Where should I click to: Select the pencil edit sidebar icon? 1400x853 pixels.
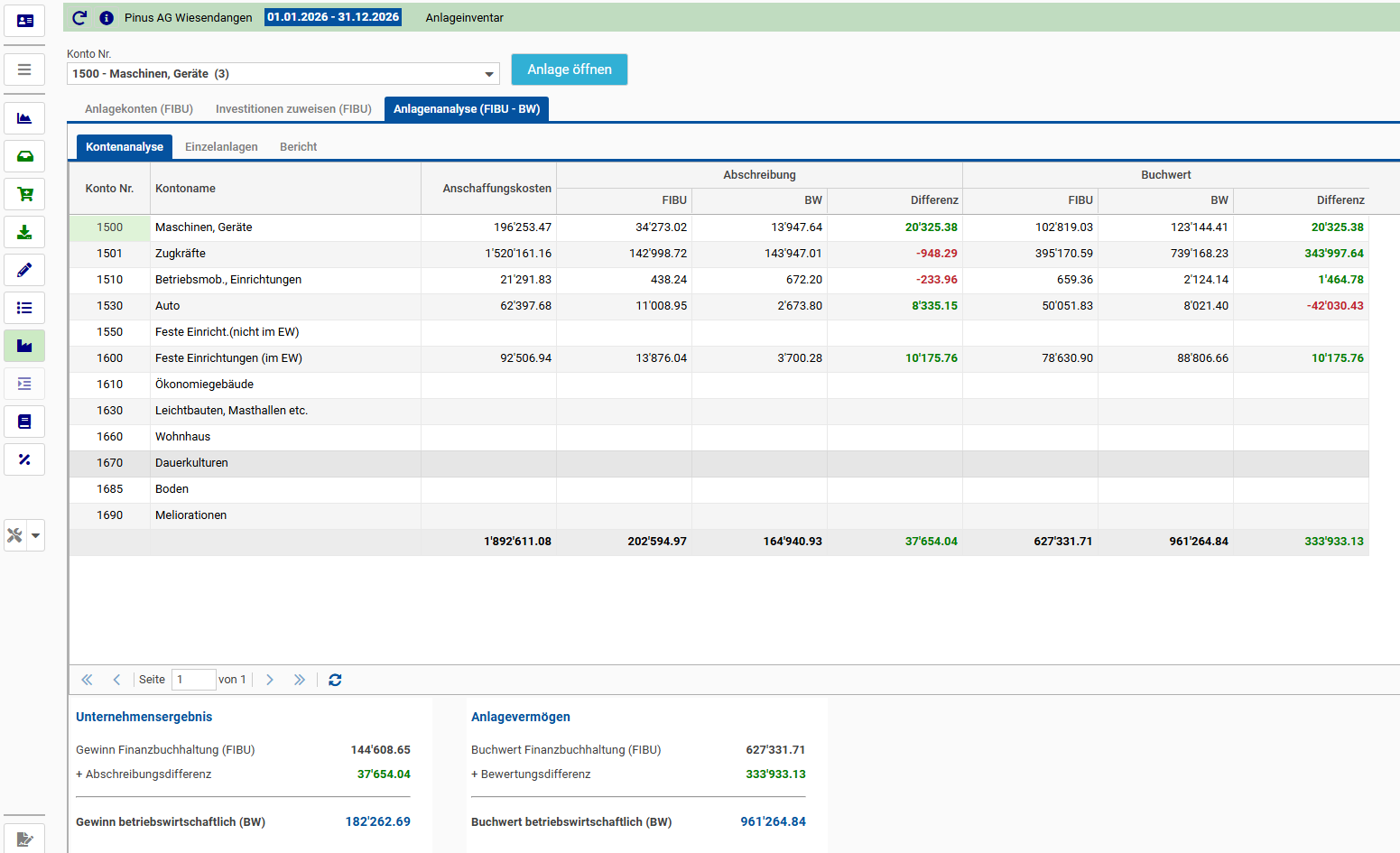click(x=24, y=270)
